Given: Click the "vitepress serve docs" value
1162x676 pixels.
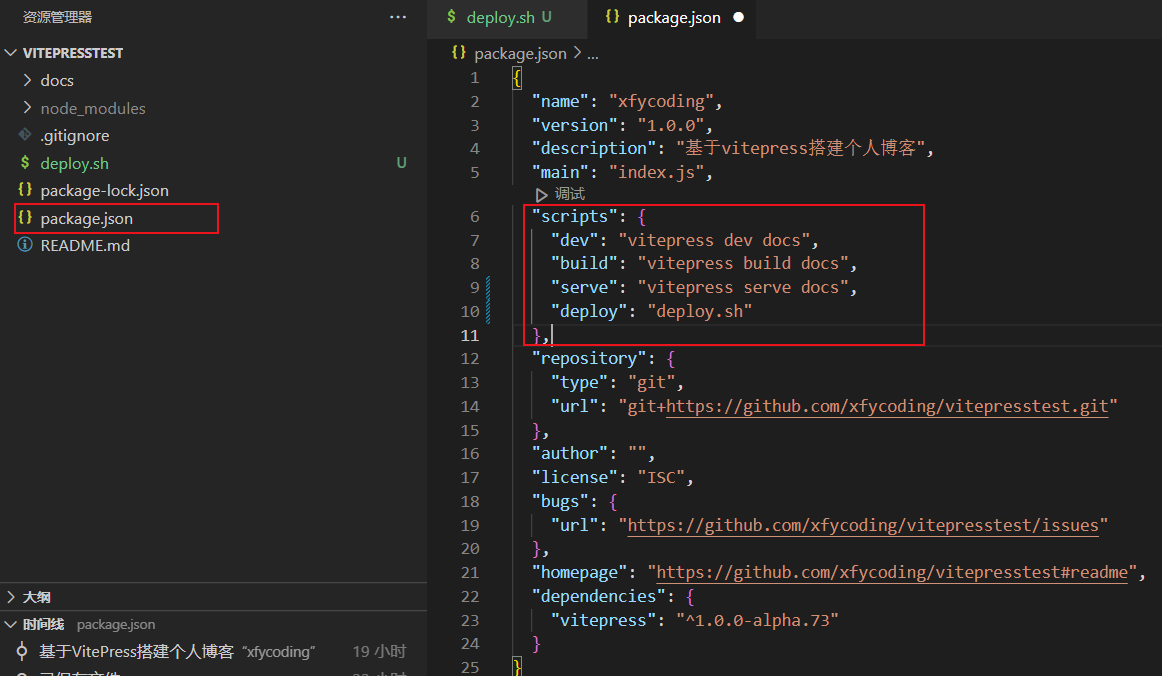Looking at the screenshot, I should coord(743,288).
